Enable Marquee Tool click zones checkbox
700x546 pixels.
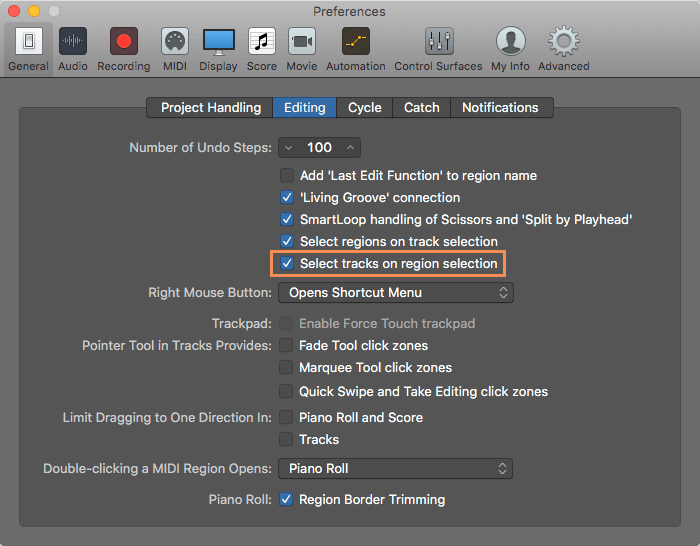[x=286, y=367]
